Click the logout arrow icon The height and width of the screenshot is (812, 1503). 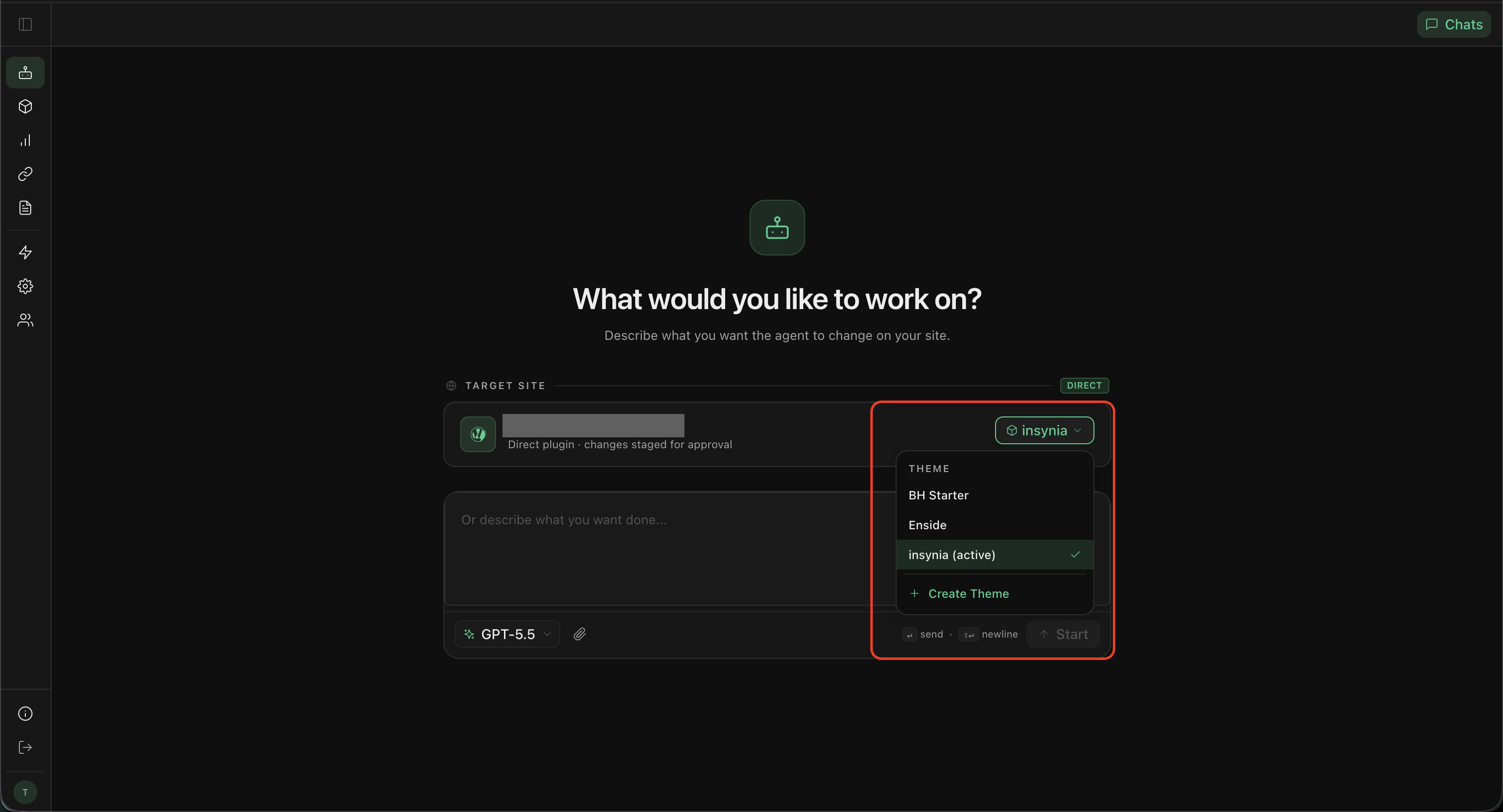click(x=25, y=747)
